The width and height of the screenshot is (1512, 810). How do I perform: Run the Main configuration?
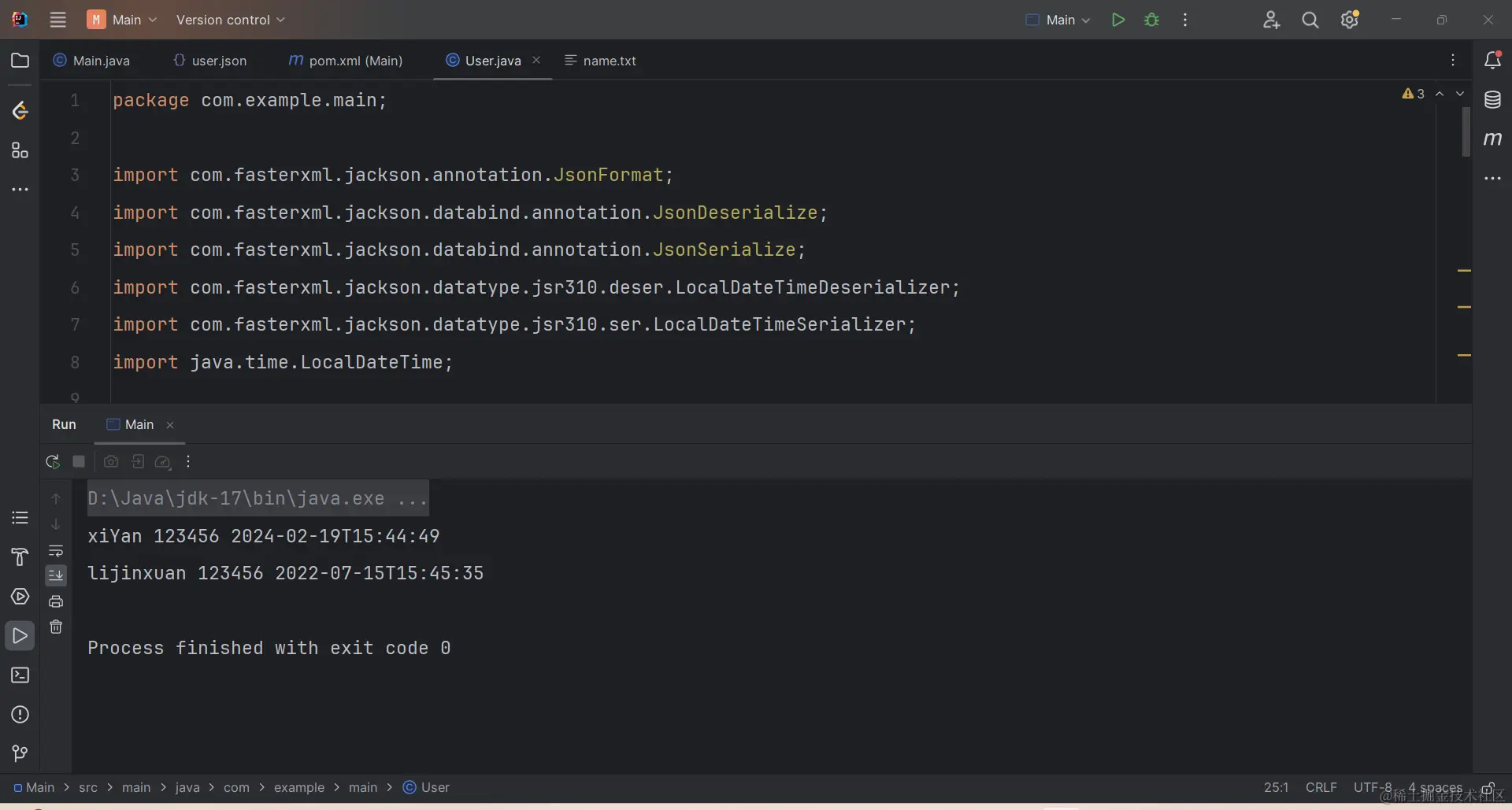(1117, 20)
